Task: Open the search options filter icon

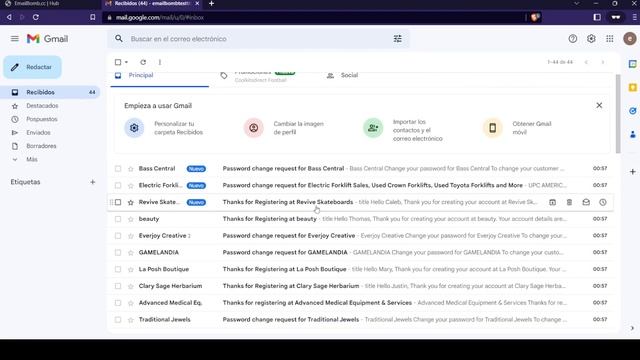Action: 398,39
